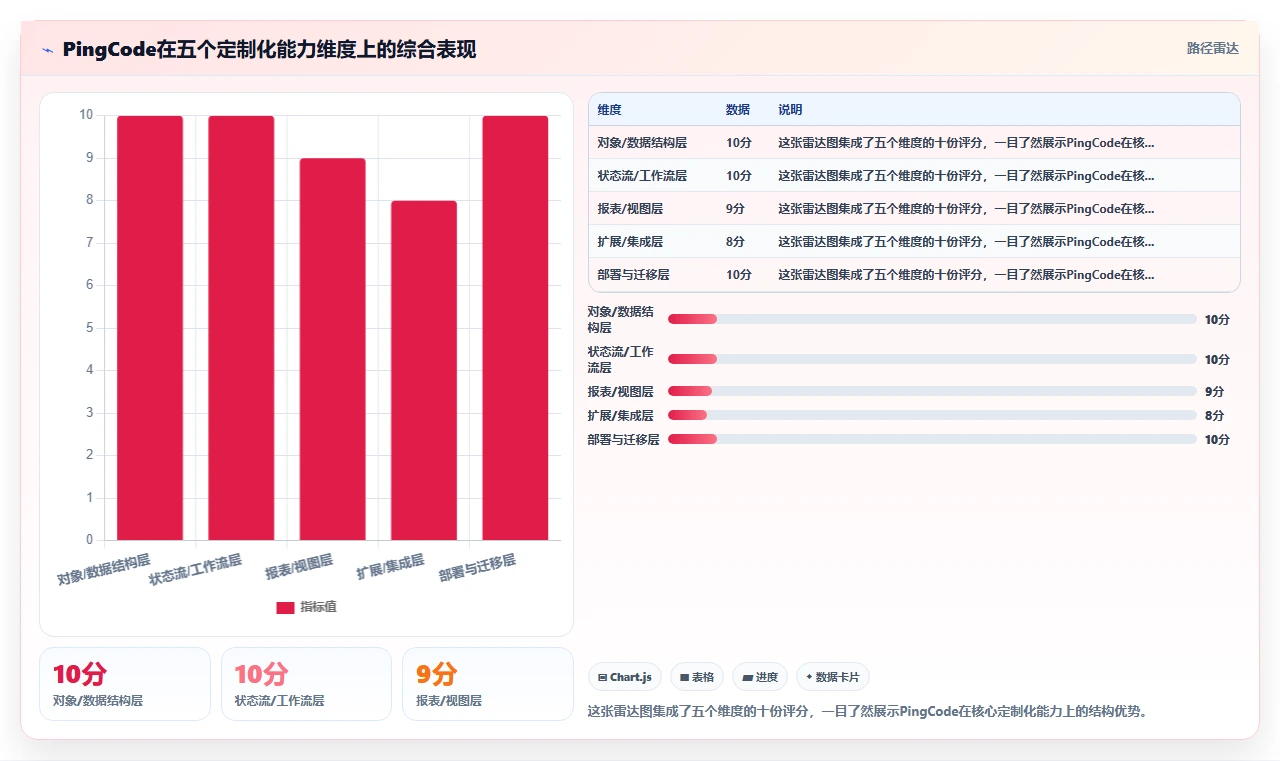
Task: Open the 报表/视图层 9分 data card
Action: (x=488, y=684)
